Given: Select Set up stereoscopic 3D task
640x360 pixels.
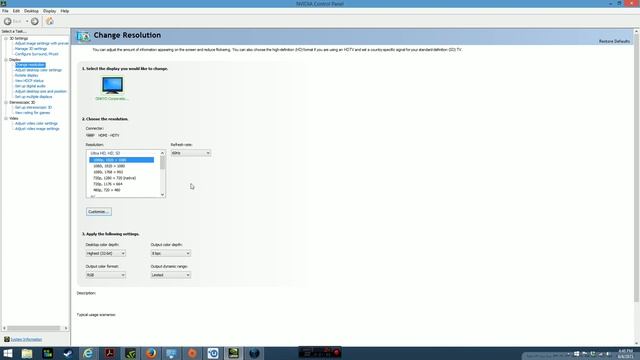Looking at the screenshot, I should [33, 107].
